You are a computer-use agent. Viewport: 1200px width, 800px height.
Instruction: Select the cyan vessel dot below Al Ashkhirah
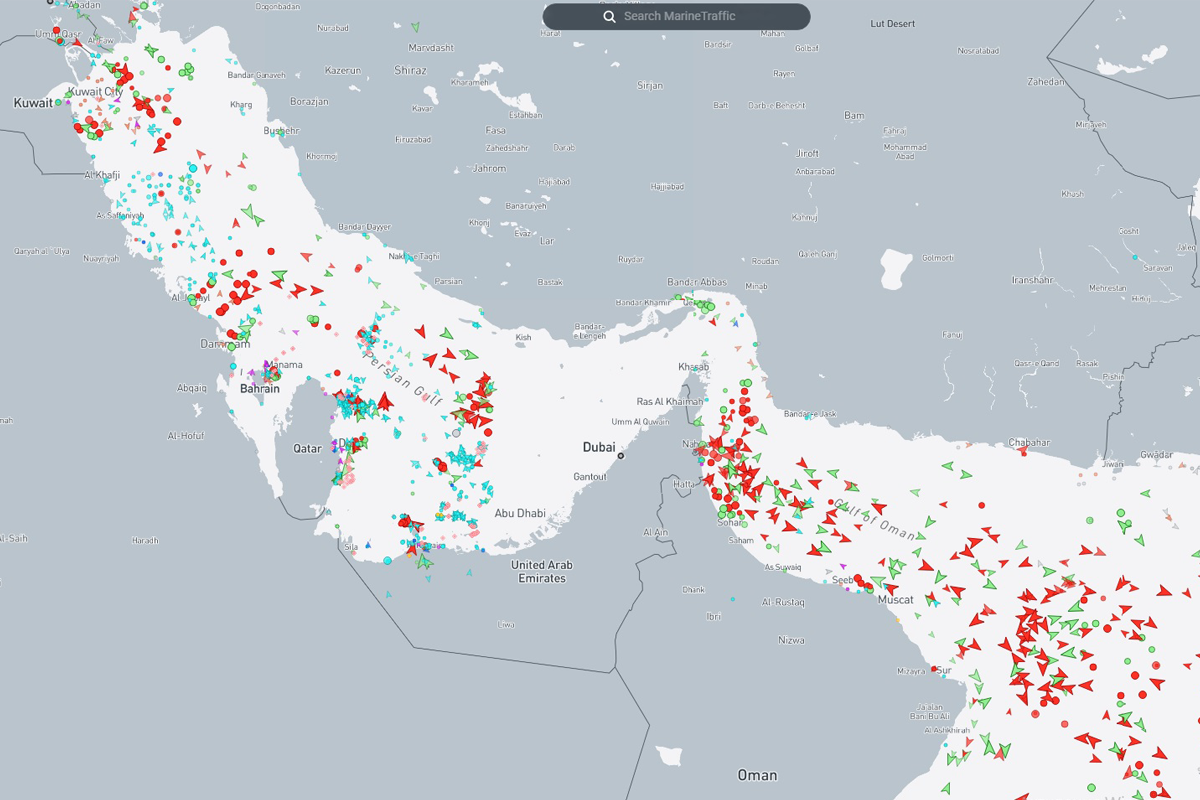944,745
